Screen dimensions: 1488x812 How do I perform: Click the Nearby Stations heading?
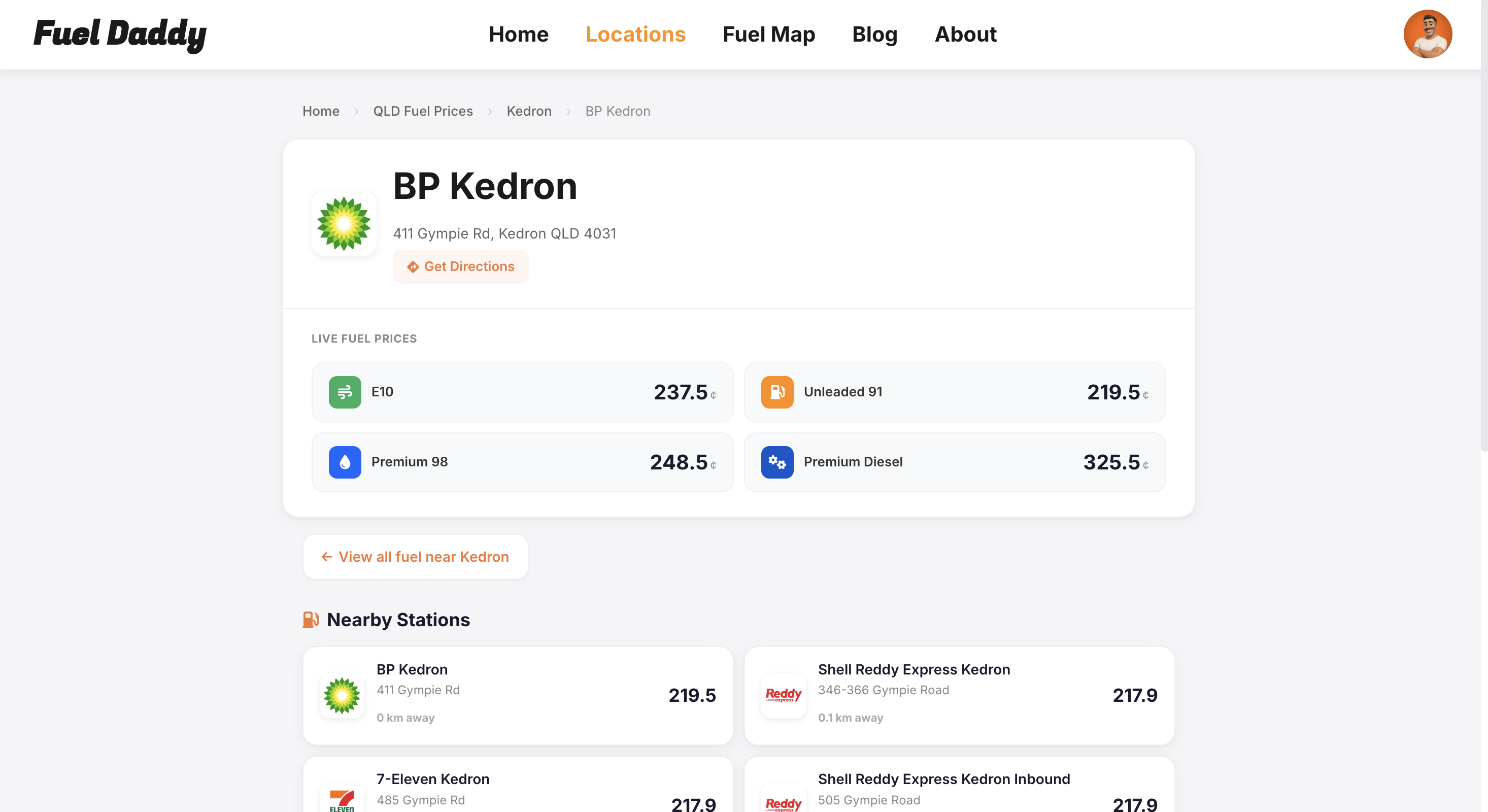(398, 620)
